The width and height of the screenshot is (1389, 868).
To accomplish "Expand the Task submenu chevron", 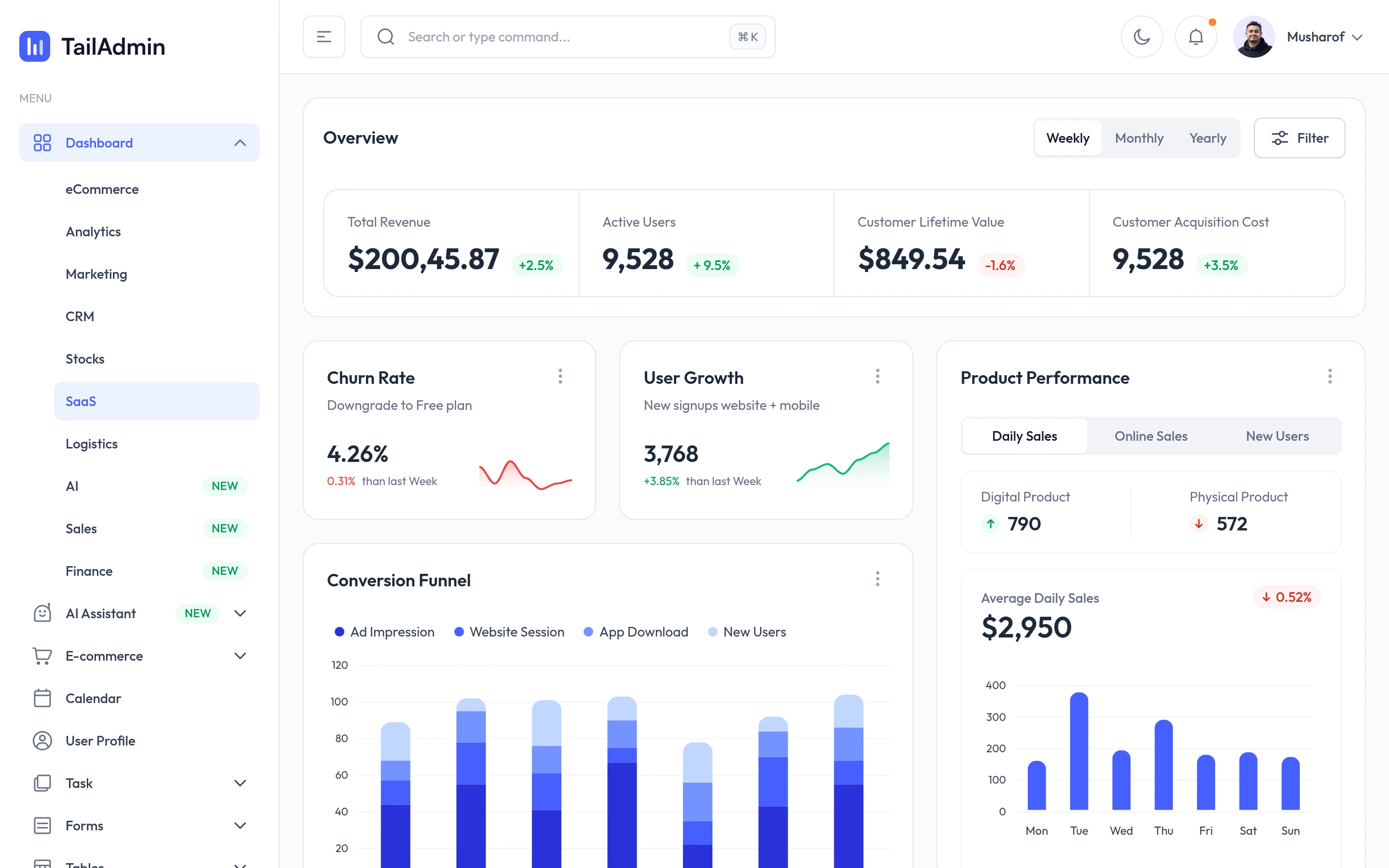I will [x=240, y=783].
